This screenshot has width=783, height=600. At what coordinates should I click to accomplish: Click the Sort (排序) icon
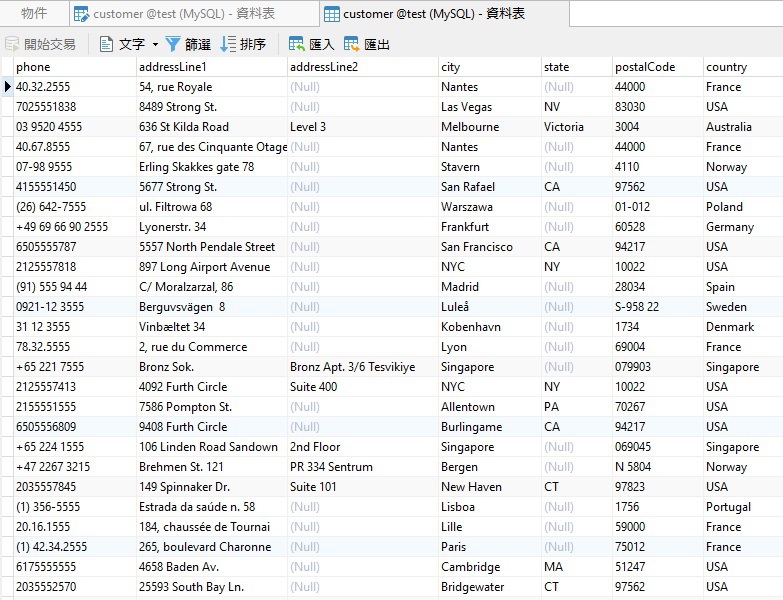point(228,44)
